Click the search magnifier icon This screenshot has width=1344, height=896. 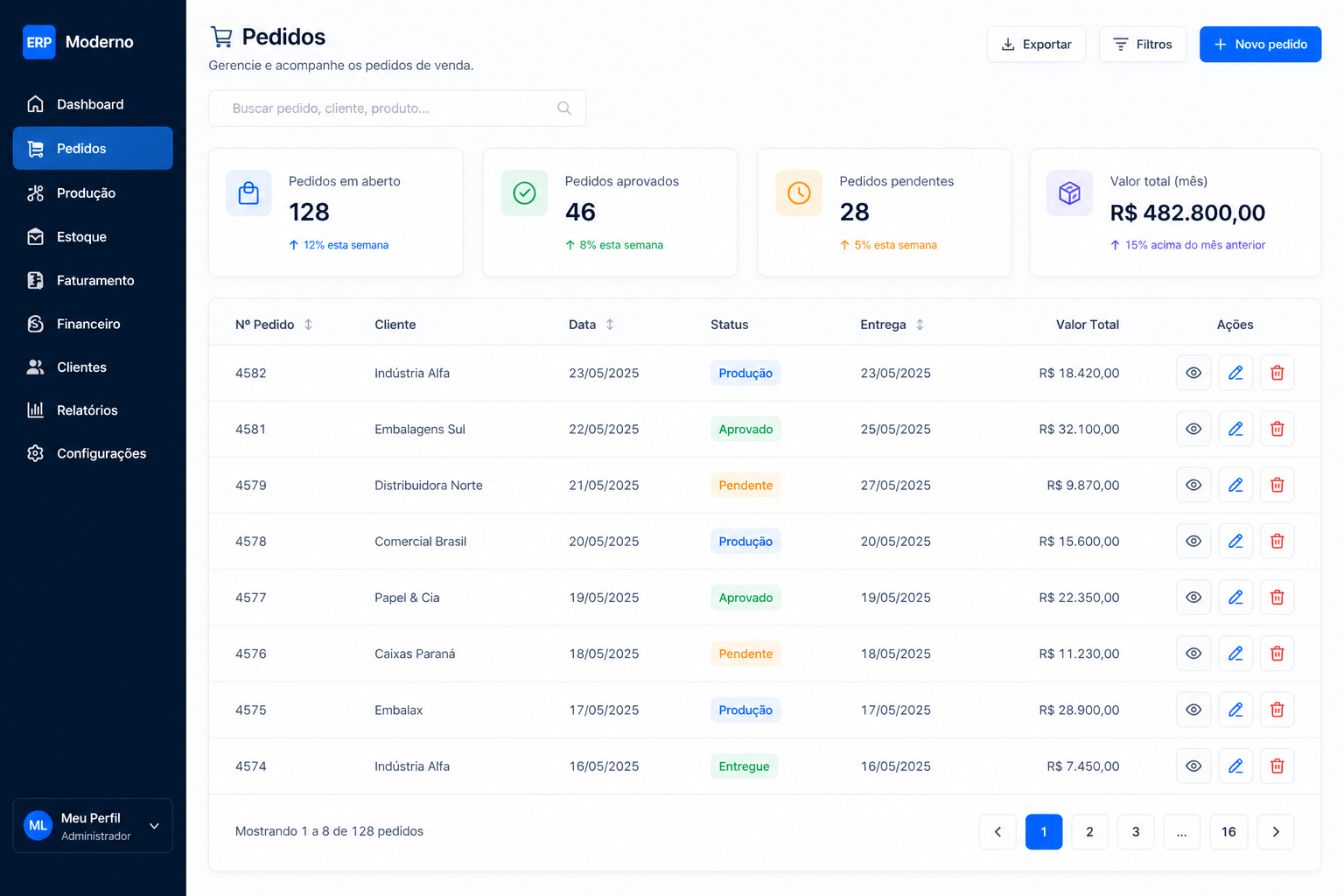(x=564, y=108)
